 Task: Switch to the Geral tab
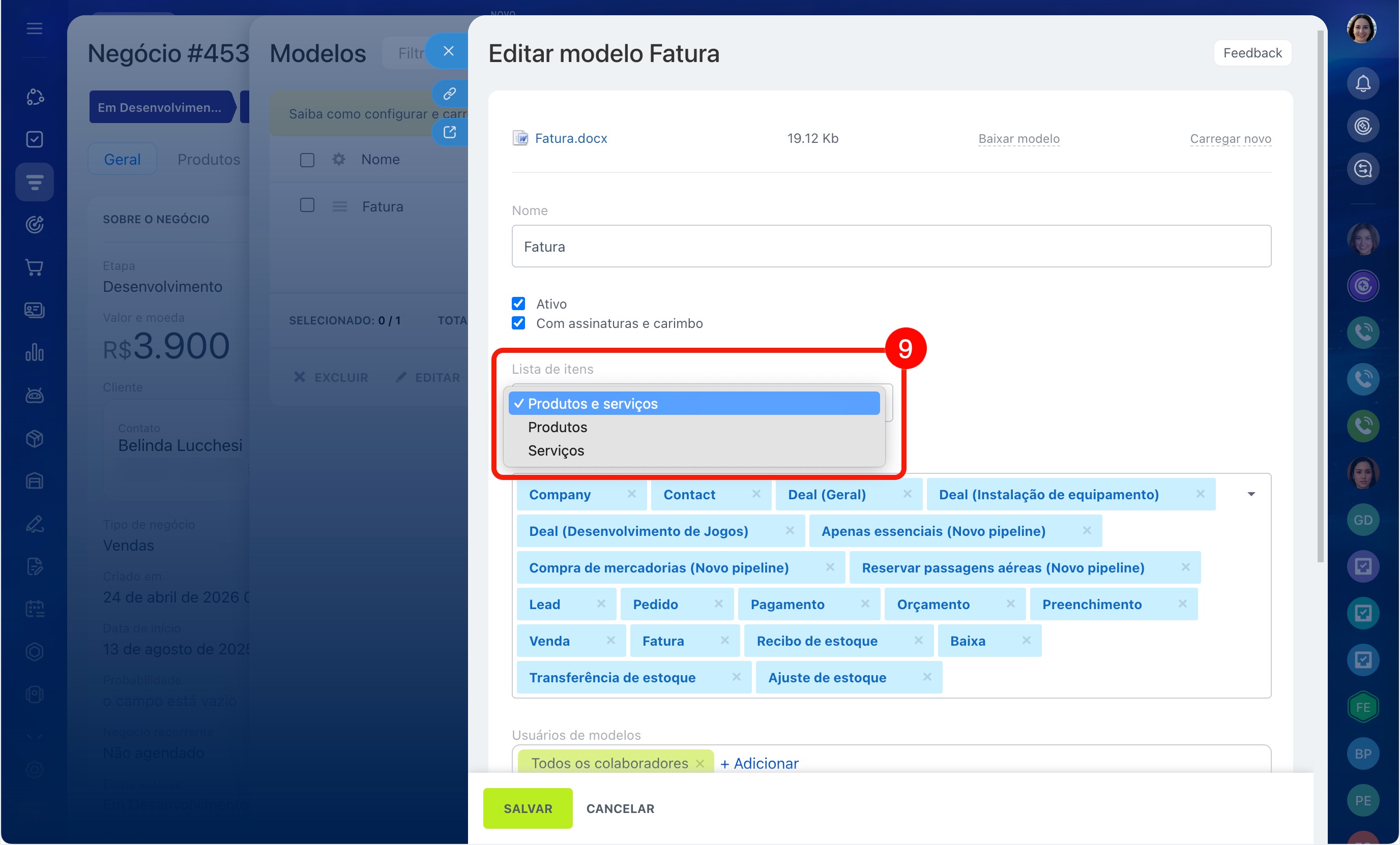[122, 160]
